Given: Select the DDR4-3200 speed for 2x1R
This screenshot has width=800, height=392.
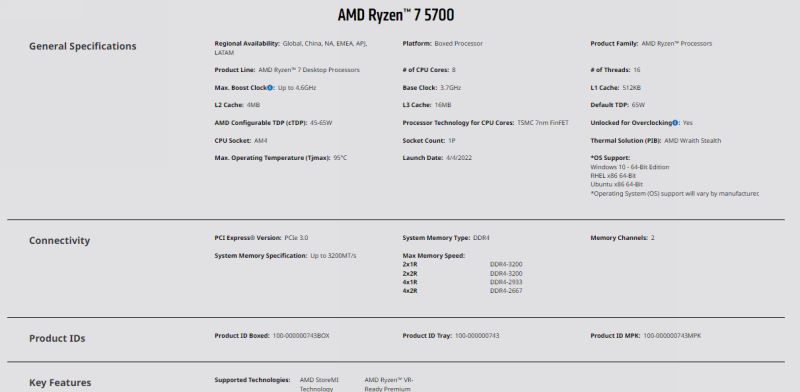Looking at the screenshot, I should coord(506,264).
